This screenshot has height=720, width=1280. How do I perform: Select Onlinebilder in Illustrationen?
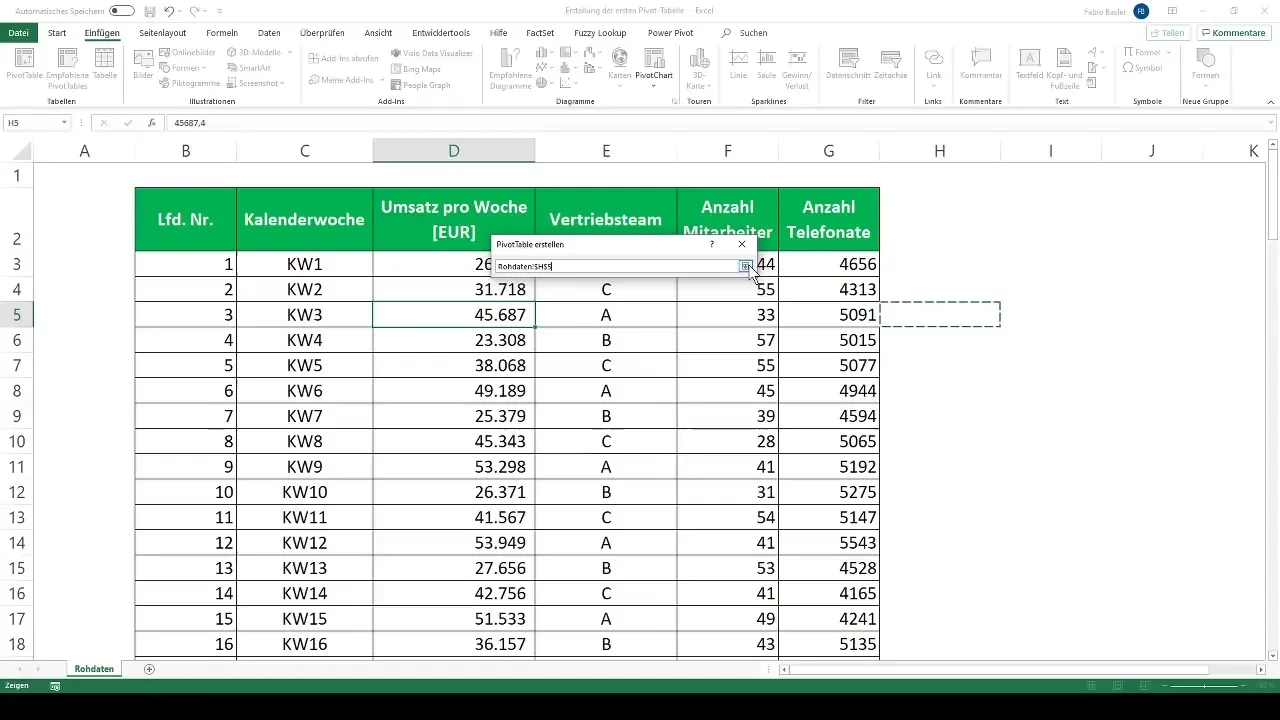click(x=187, y=52)
